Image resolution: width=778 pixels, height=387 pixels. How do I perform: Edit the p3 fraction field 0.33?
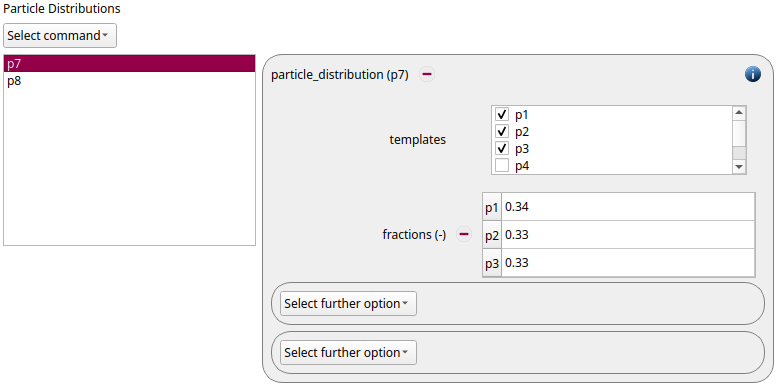628,262
